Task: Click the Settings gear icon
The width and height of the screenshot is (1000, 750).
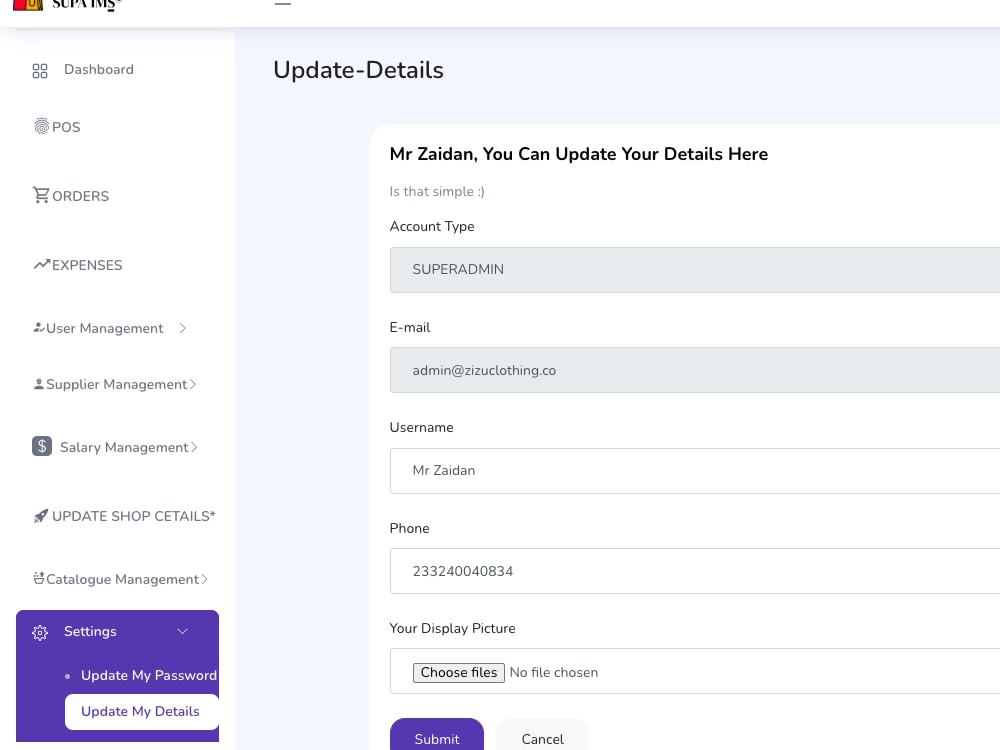Action: click(40, 632)
